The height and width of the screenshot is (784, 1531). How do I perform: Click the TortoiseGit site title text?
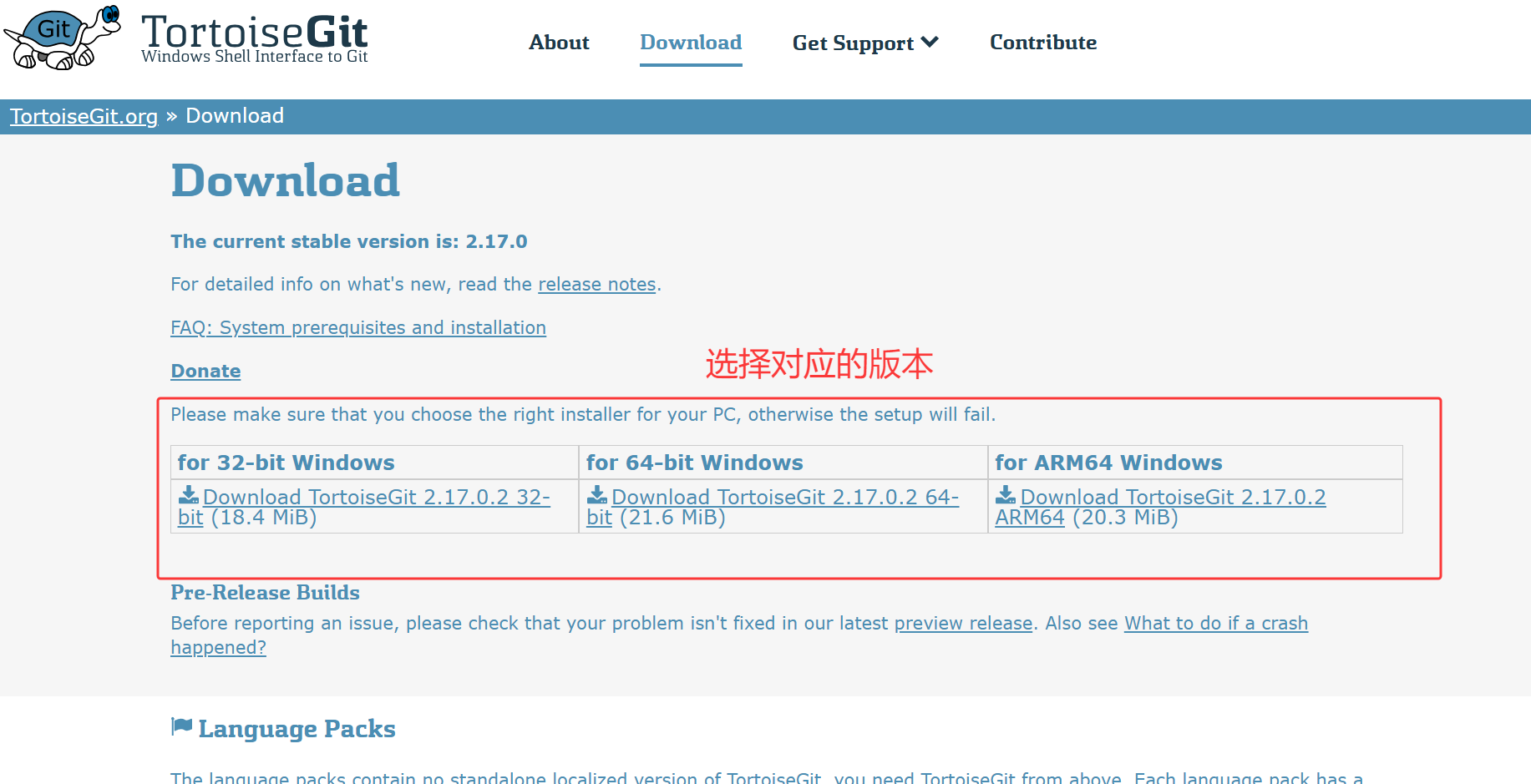click(x=254, y=32)
